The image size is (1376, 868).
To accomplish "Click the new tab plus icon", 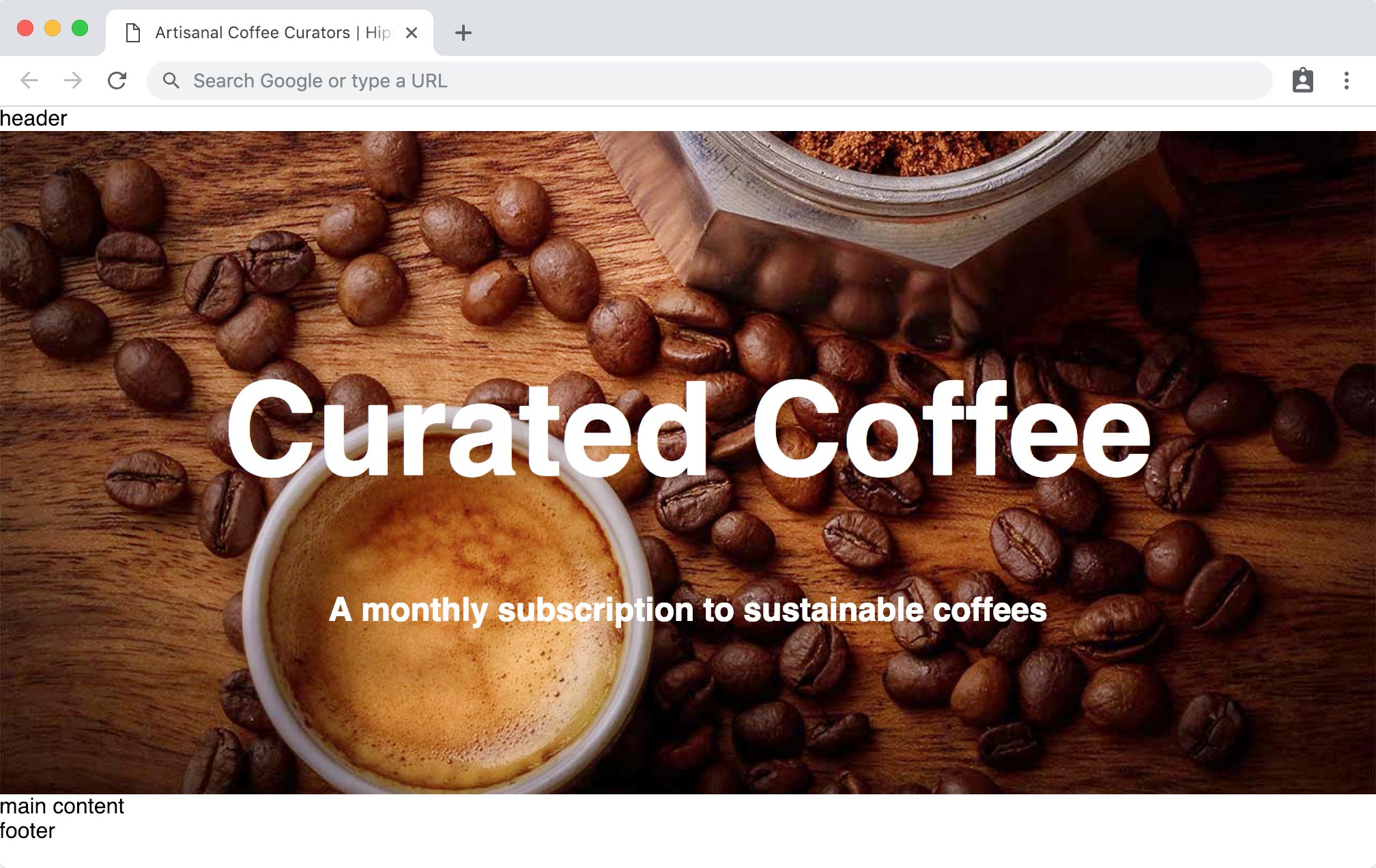I will point(462,32).
